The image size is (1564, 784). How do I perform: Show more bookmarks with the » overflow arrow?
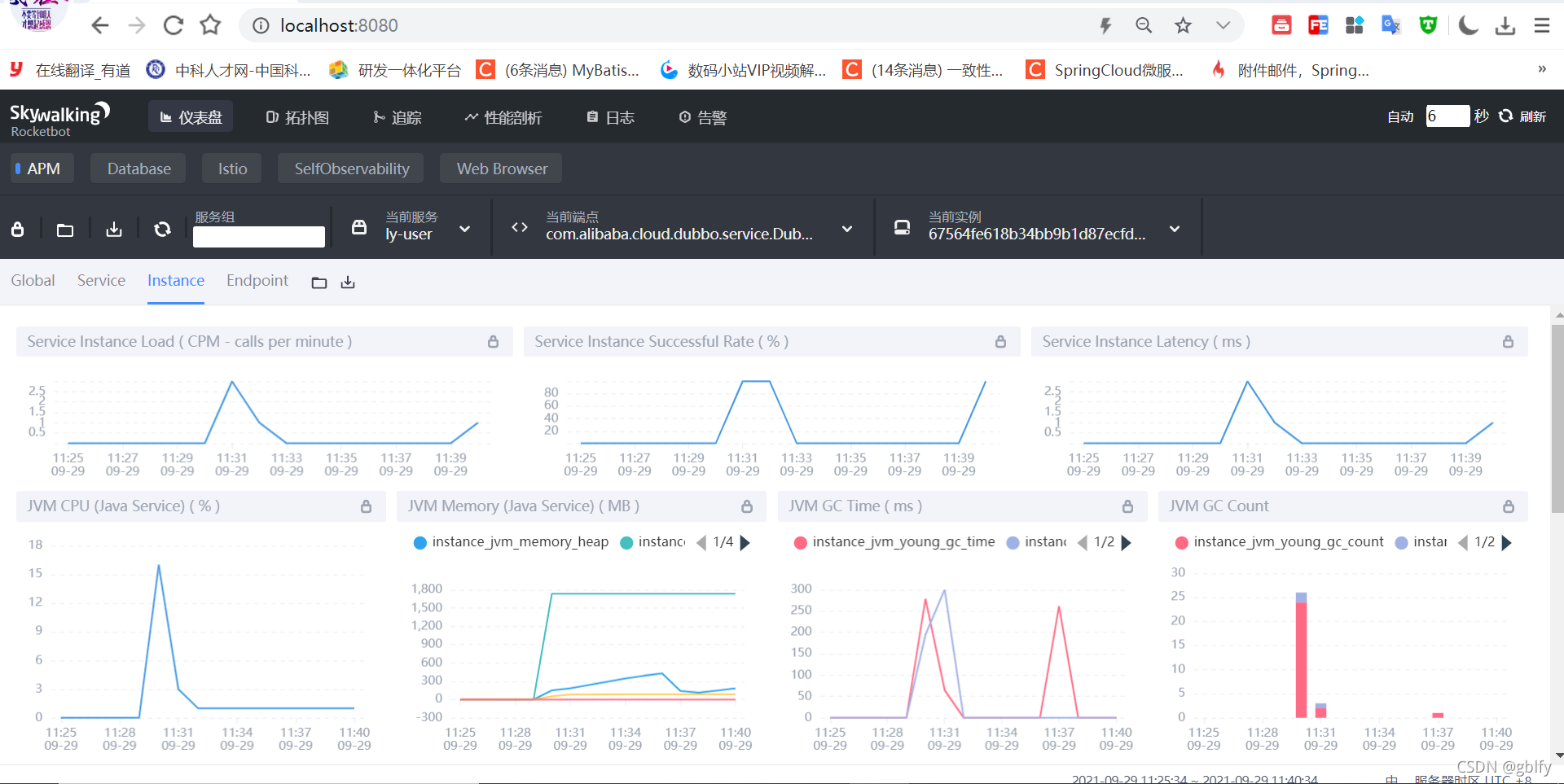click(x=1542, y=69)
